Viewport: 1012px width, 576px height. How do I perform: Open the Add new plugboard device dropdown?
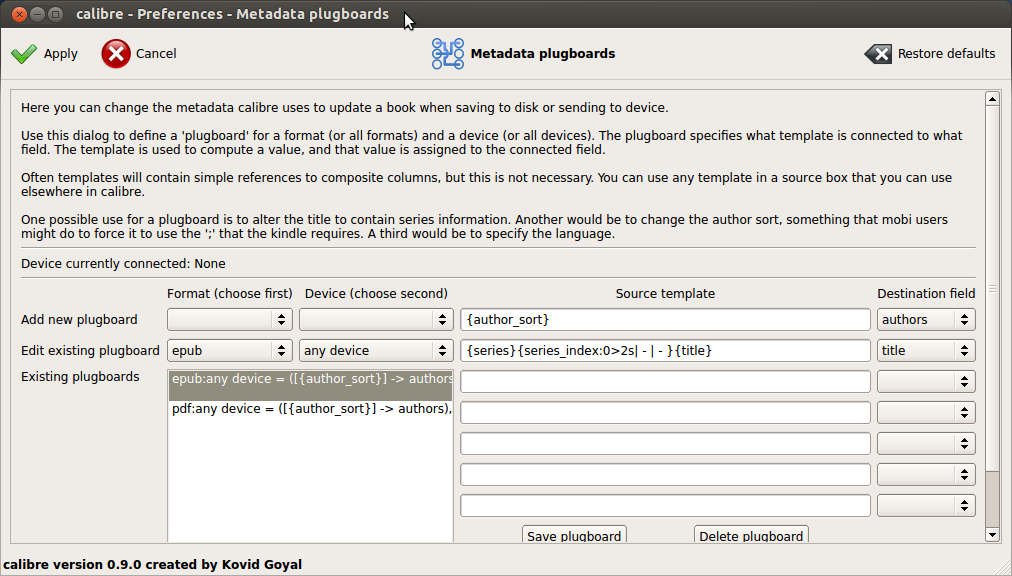375,320
